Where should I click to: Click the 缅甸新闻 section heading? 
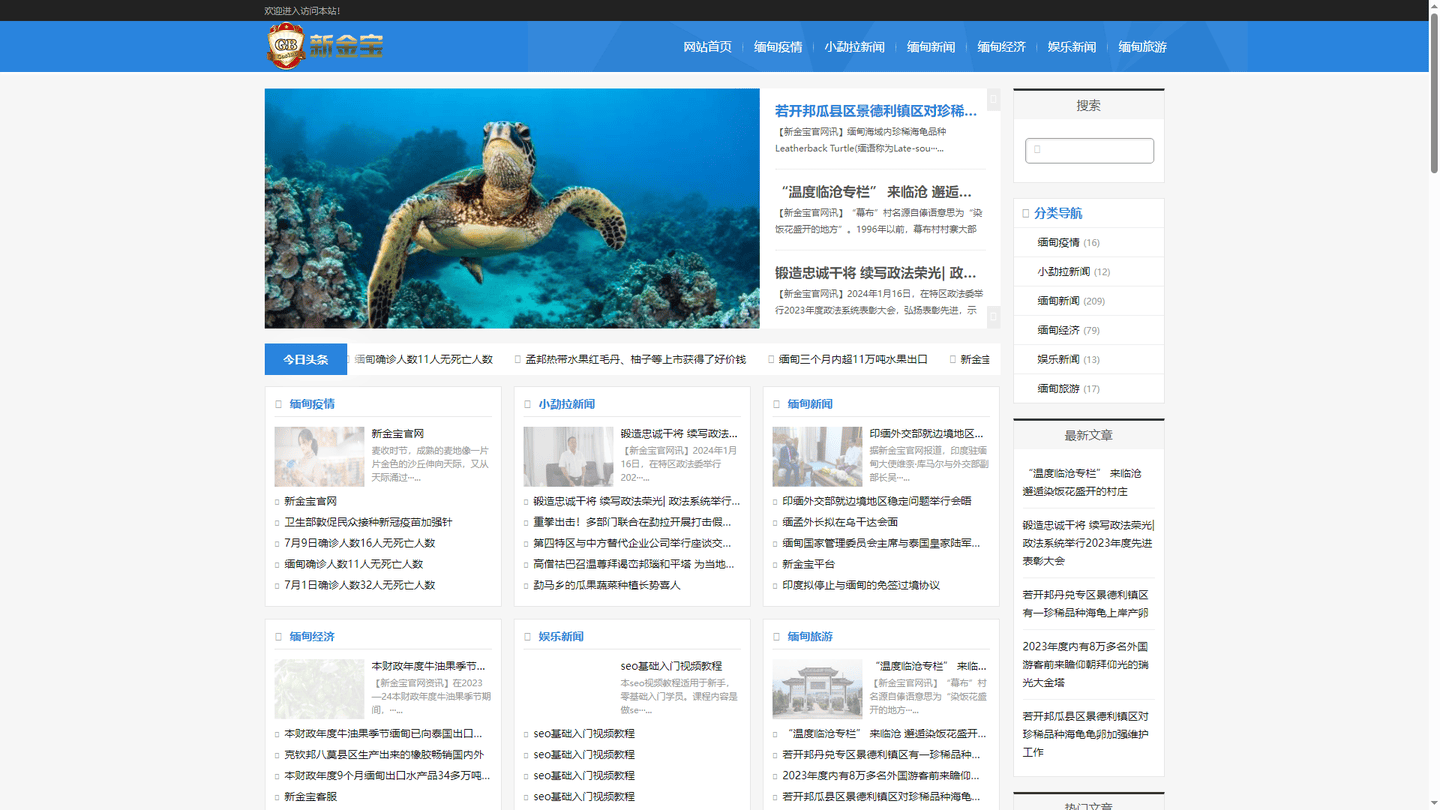click(x=810, y=404)
